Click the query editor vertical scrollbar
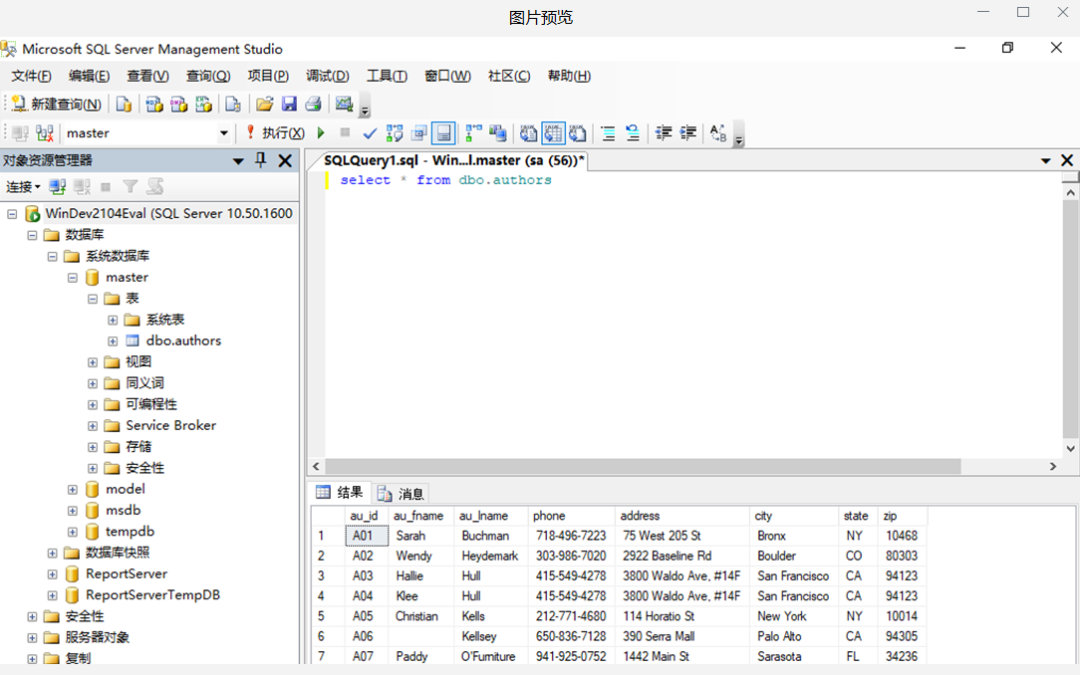The width and height of the screenshot is (1080, 675). click(x=1070, y=320)
